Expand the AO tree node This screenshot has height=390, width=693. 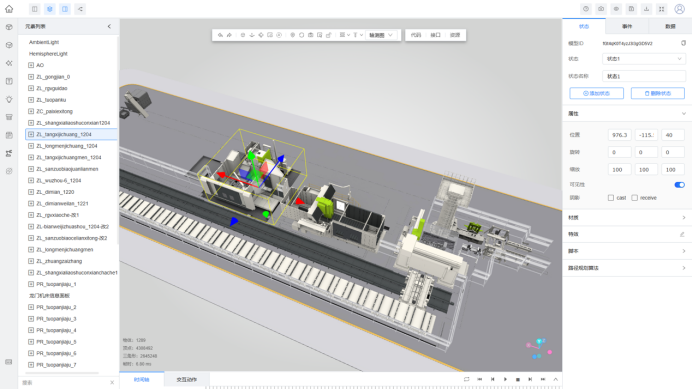click(31, 65)
